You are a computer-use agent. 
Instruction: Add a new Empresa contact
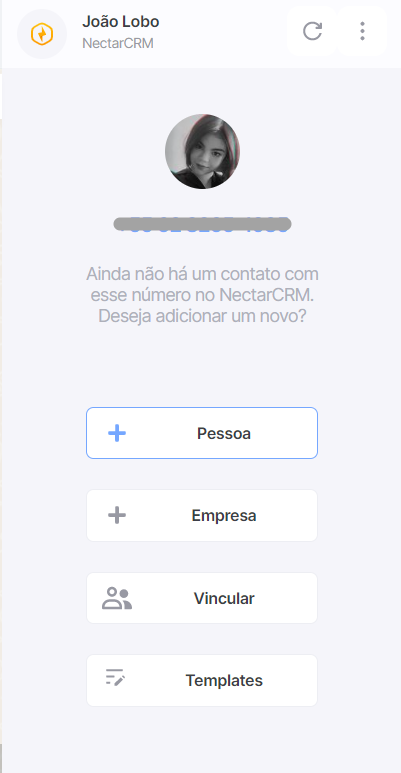pos(202,516)
